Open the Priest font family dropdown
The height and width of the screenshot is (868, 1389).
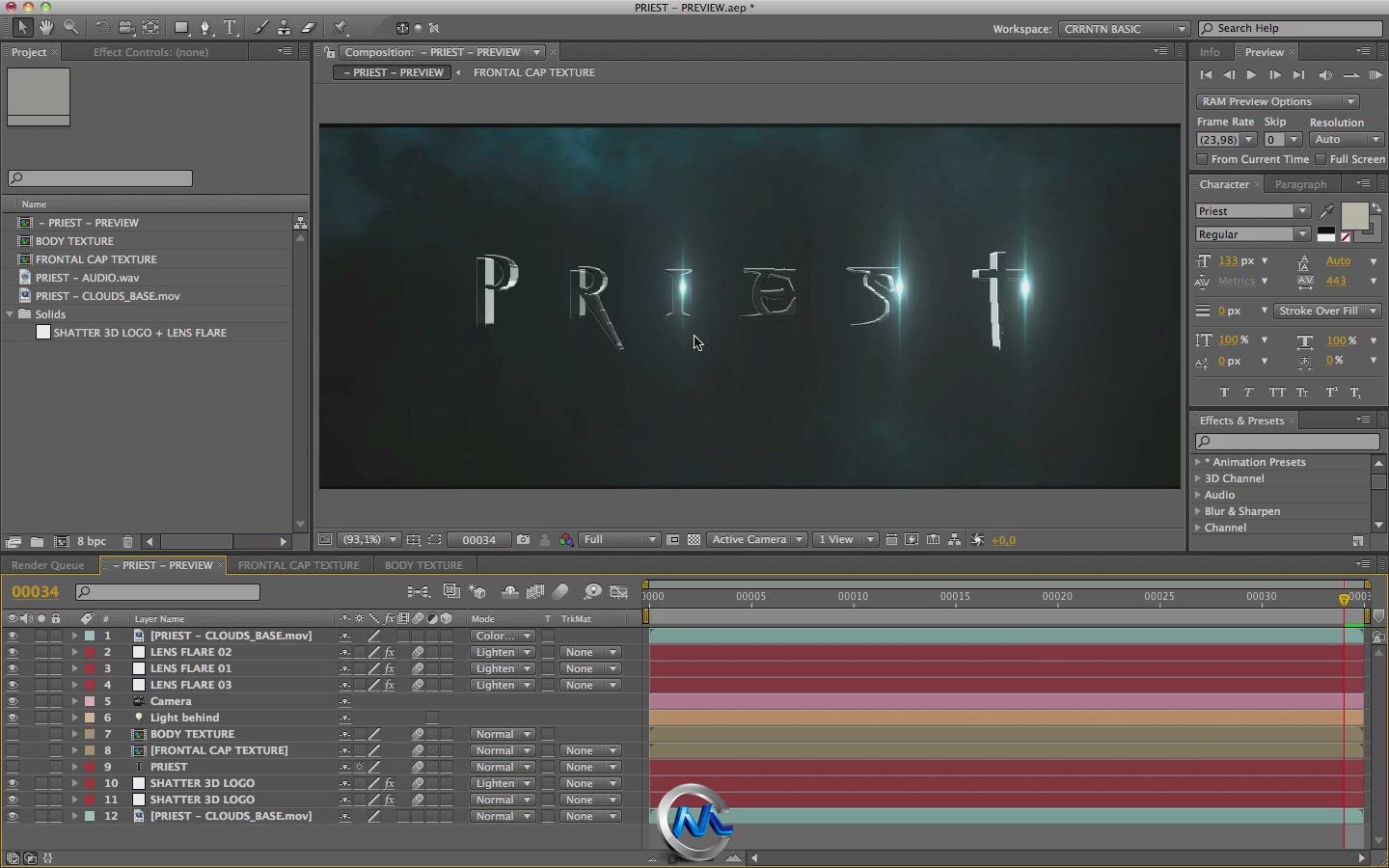click(1252, 211)
